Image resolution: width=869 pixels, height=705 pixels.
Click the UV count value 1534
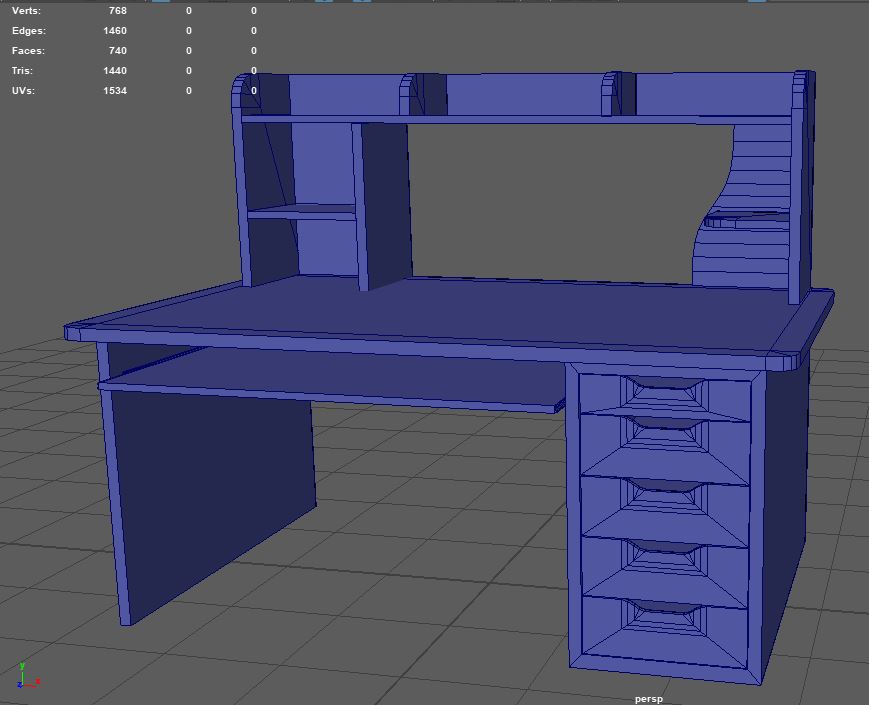tap(115, 90)
